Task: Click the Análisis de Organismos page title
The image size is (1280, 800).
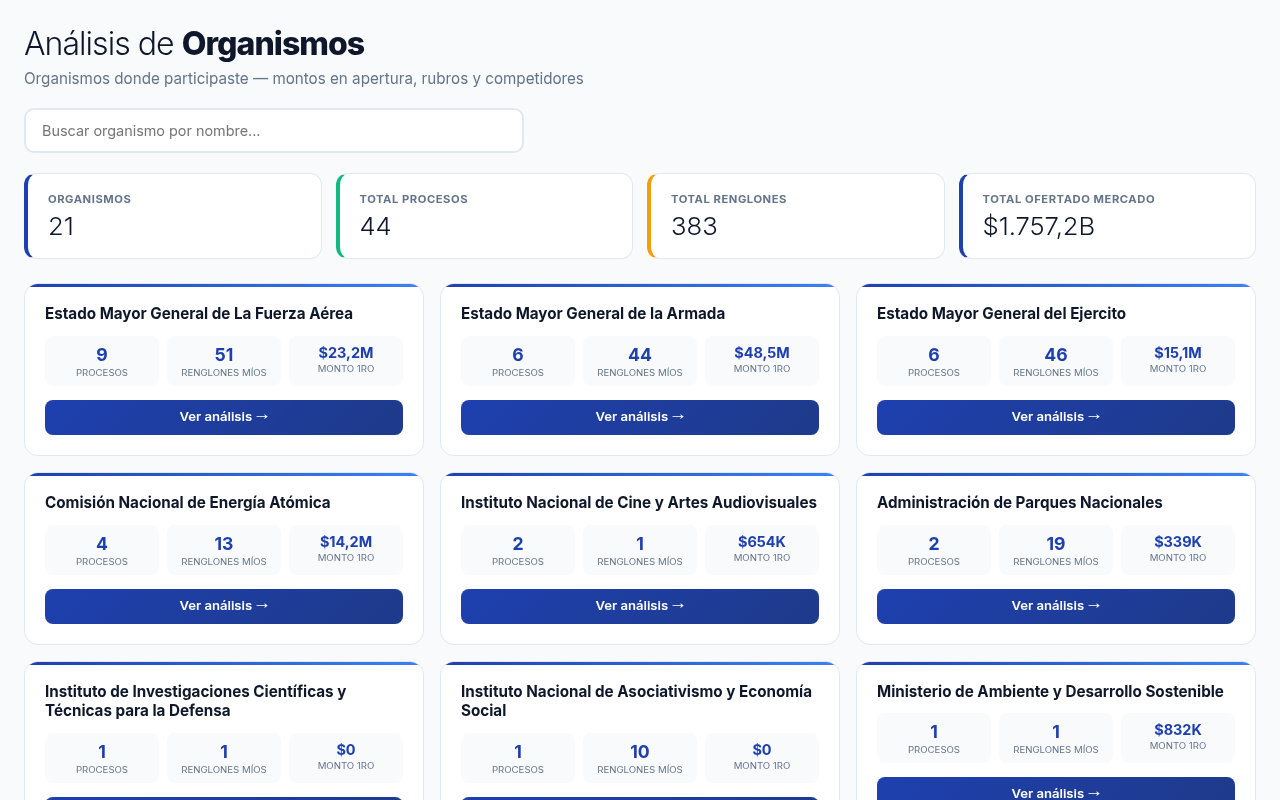Action: [x=194, y=44]
